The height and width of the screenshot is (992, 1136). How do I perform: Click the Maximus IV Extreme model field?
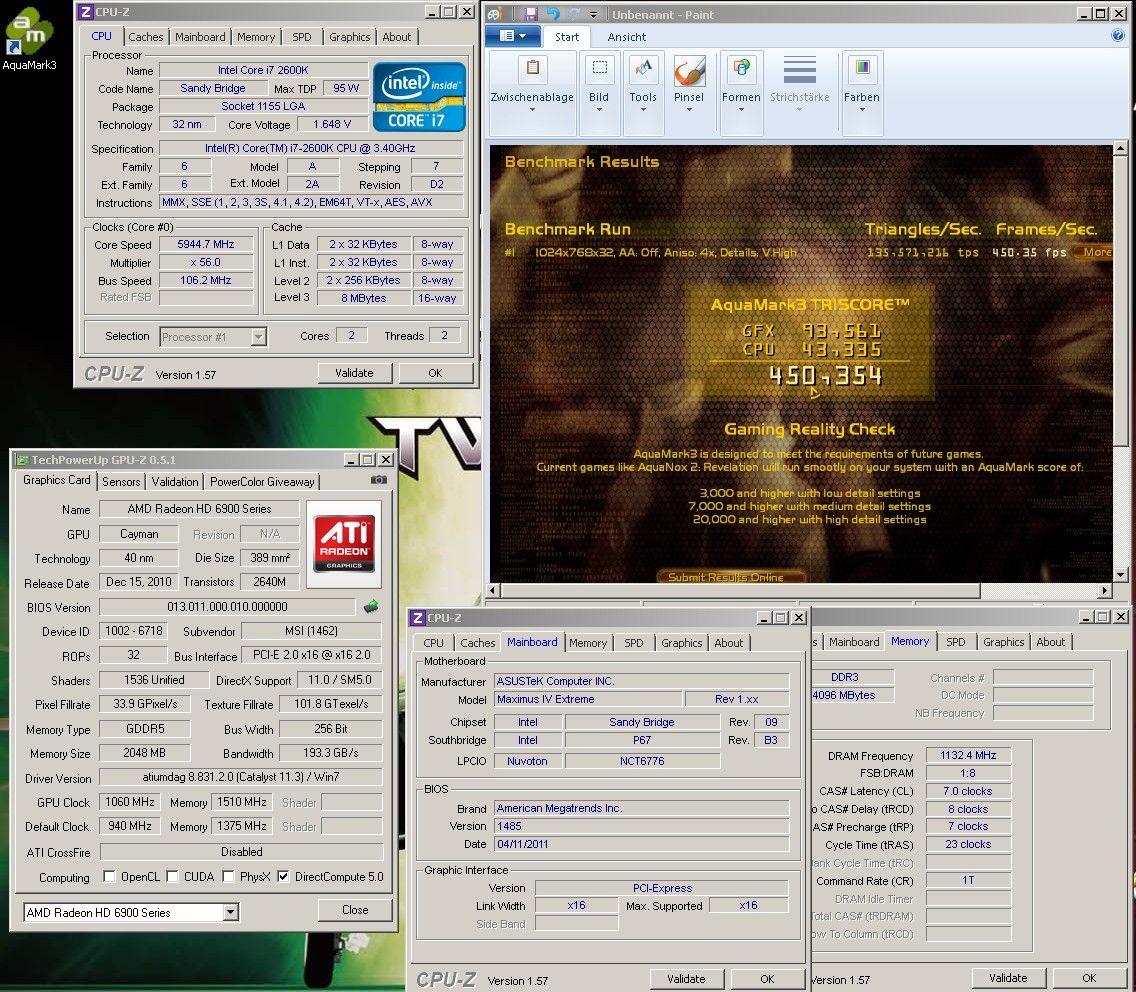pos(588,699)
